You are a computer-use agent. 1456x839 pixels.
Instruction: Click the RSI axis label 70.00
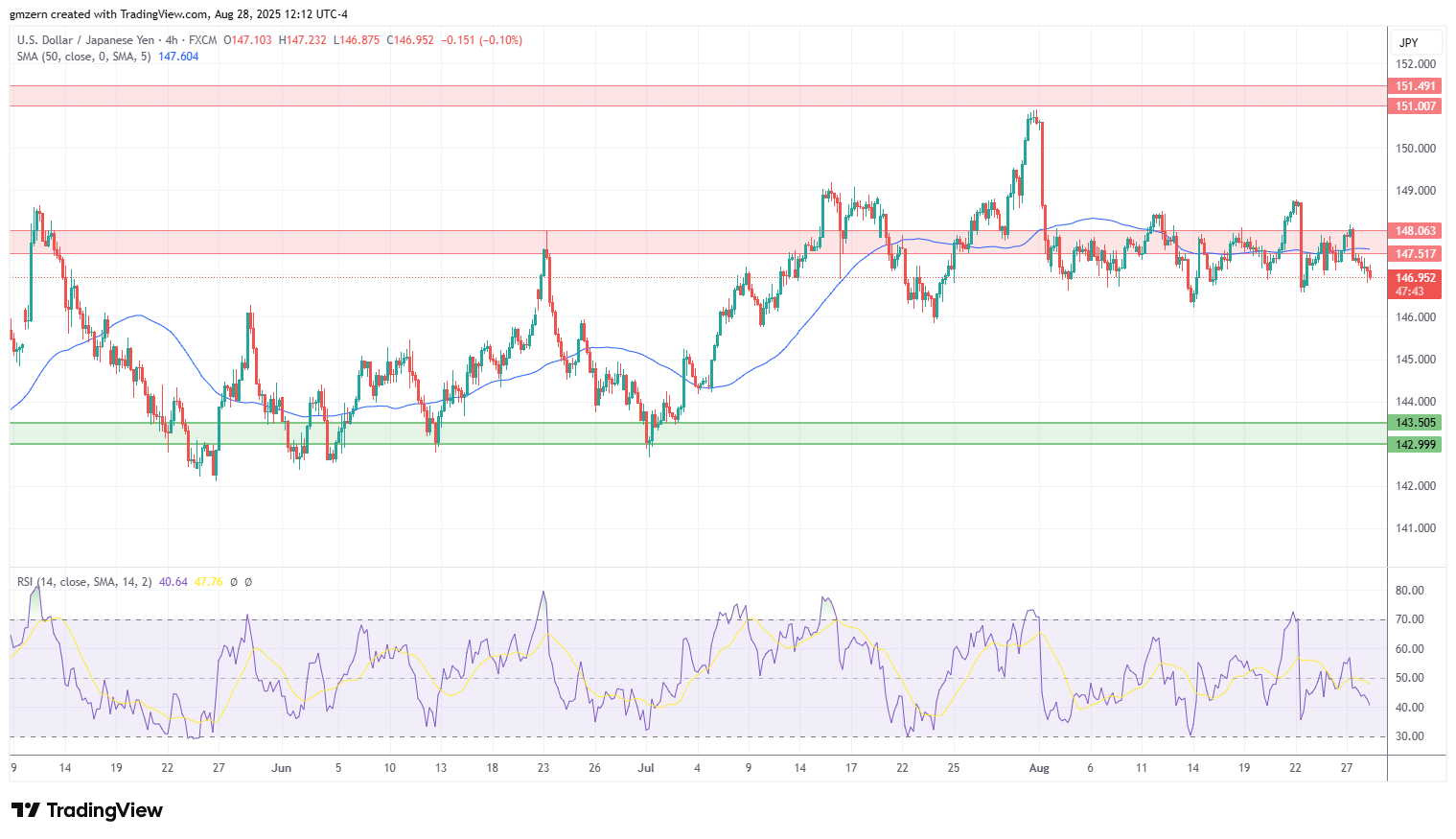click(1409, 619)
